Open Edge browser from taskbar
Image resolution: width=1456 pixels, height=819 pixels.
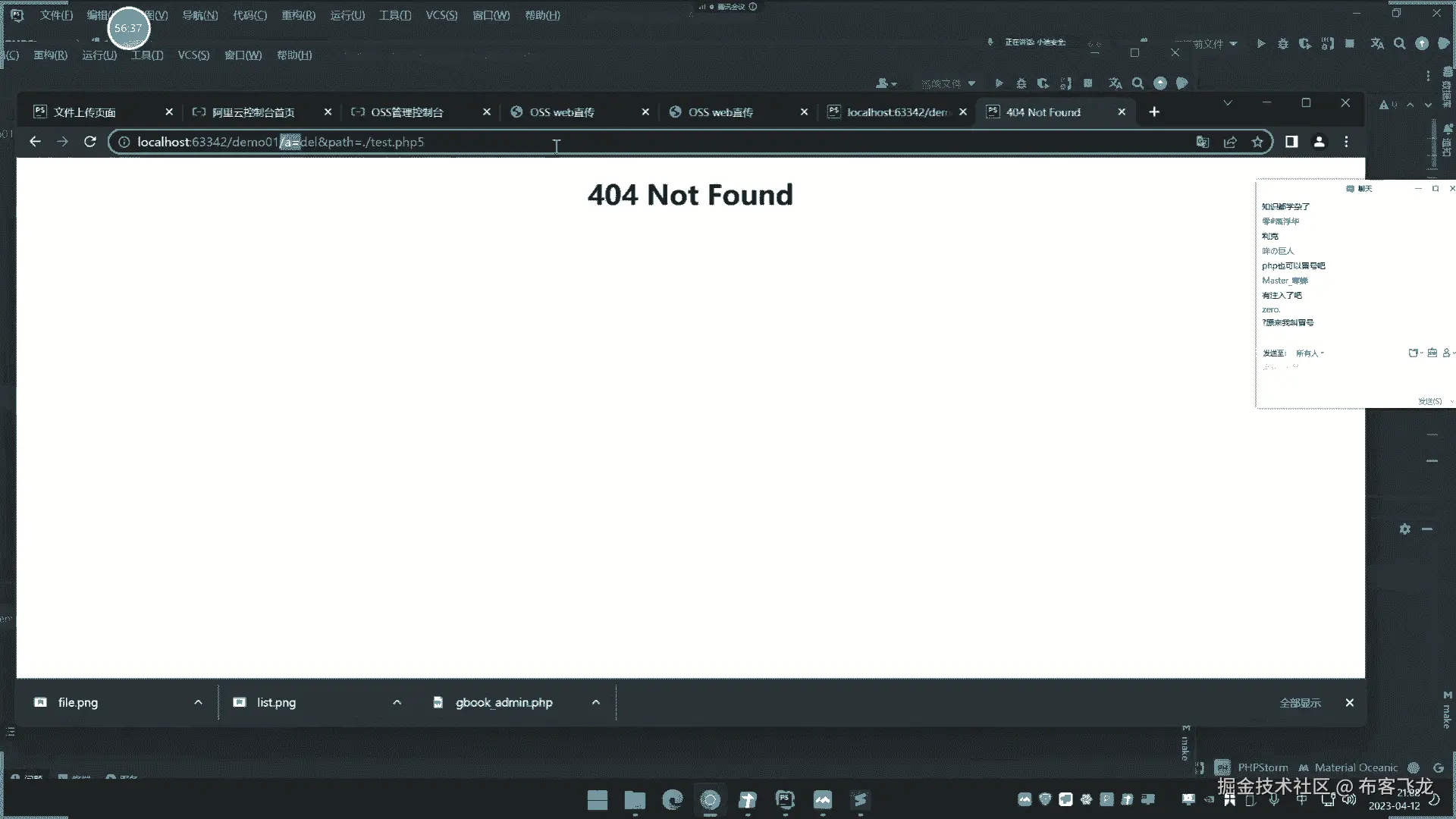point(672,800)
